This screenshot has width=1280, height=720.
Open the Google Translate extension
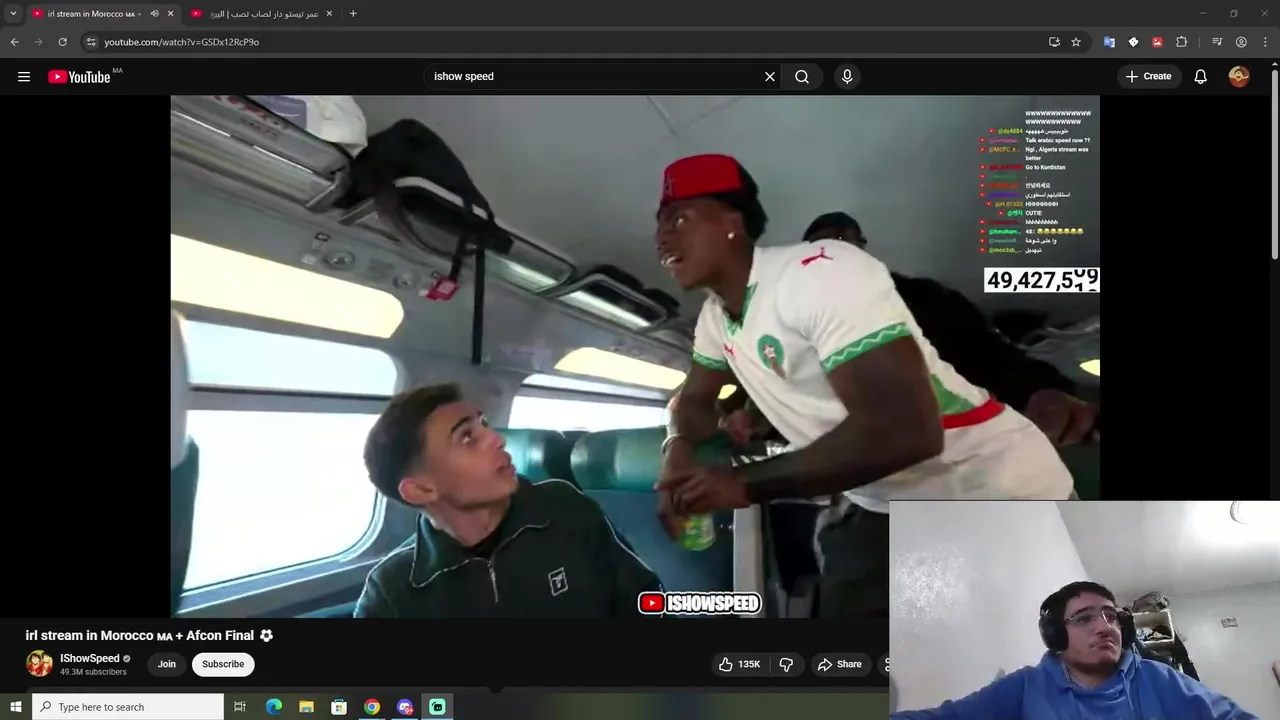(x=1109, y=42)
